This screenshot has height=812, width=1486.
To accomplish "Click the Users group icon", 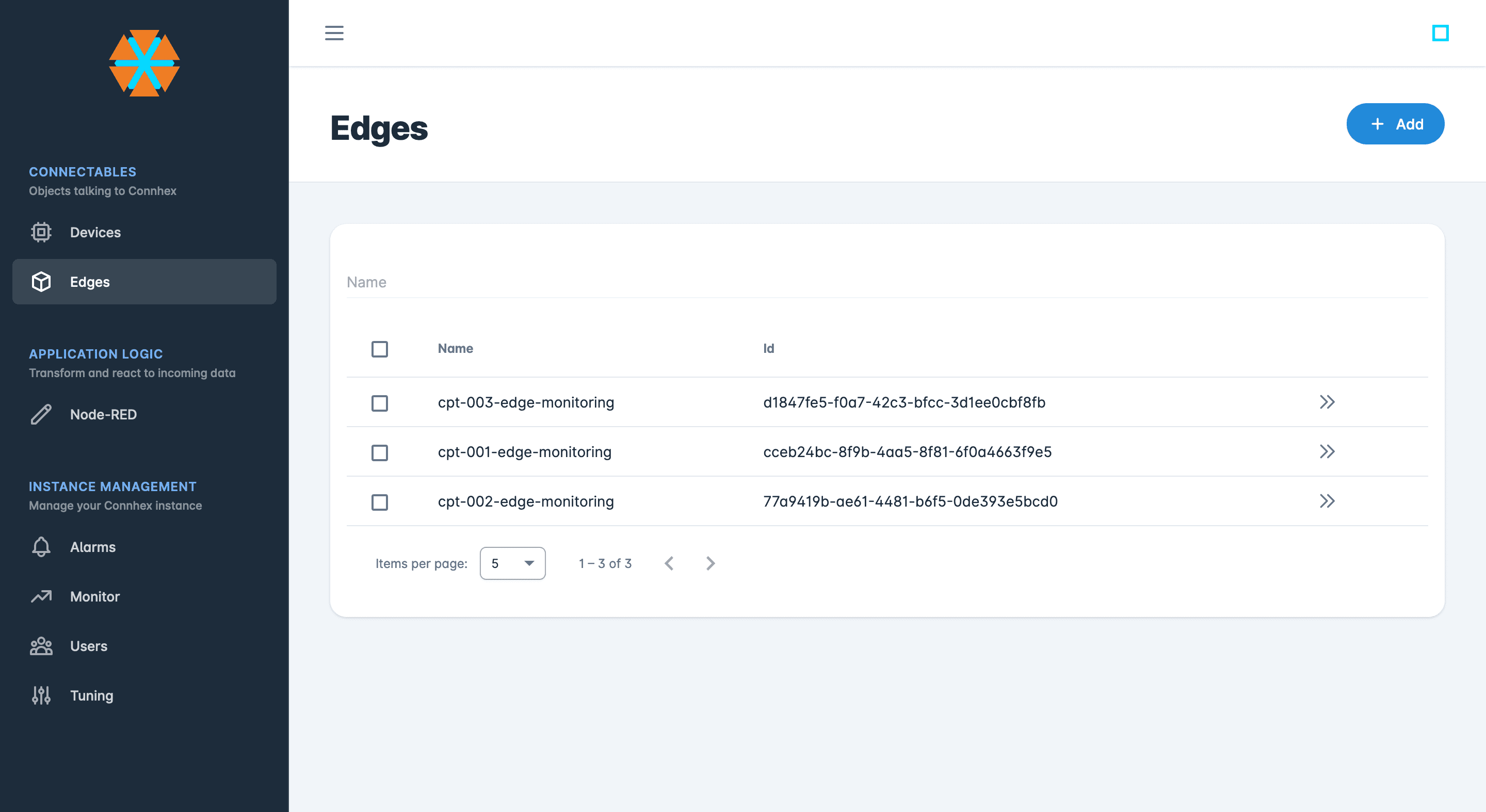I will [41, 646].
